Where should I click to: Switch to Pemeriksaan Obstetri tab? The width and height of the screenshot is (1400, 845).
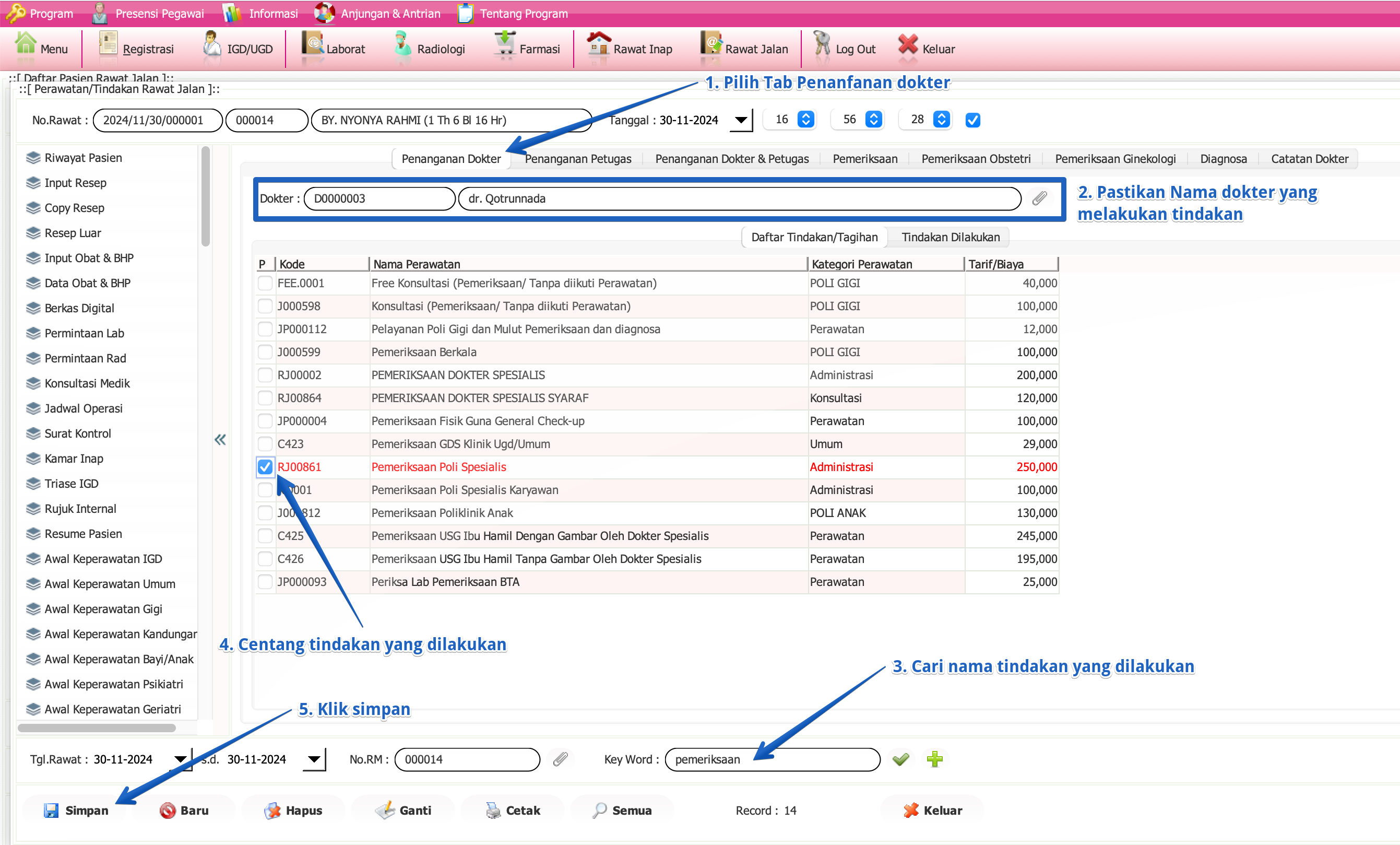coord(976,159)
